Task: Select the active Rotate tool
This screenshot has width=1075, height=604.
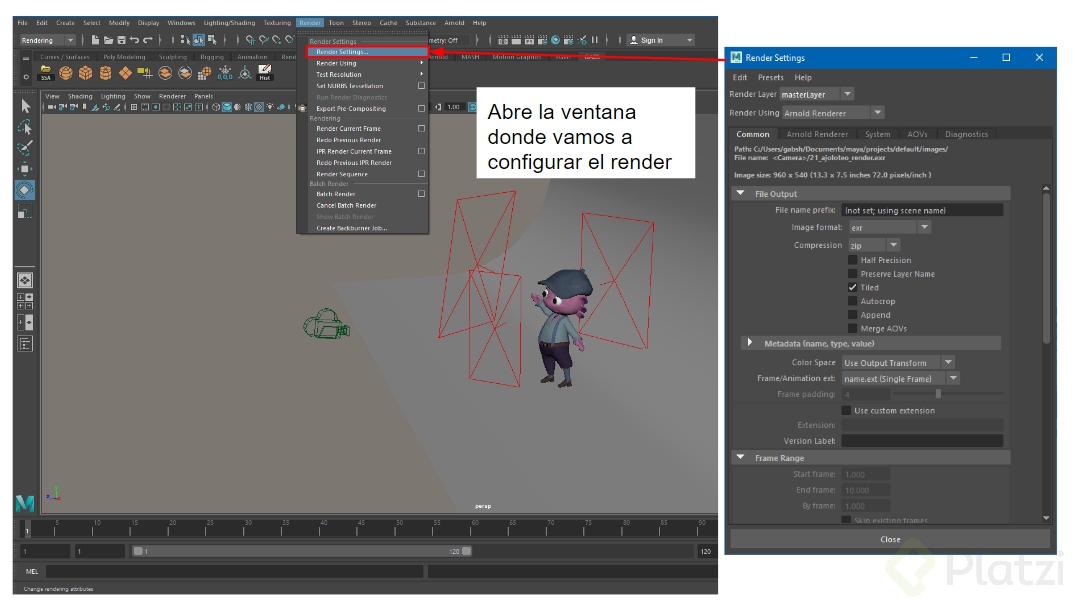Action: tap(25, 190)
